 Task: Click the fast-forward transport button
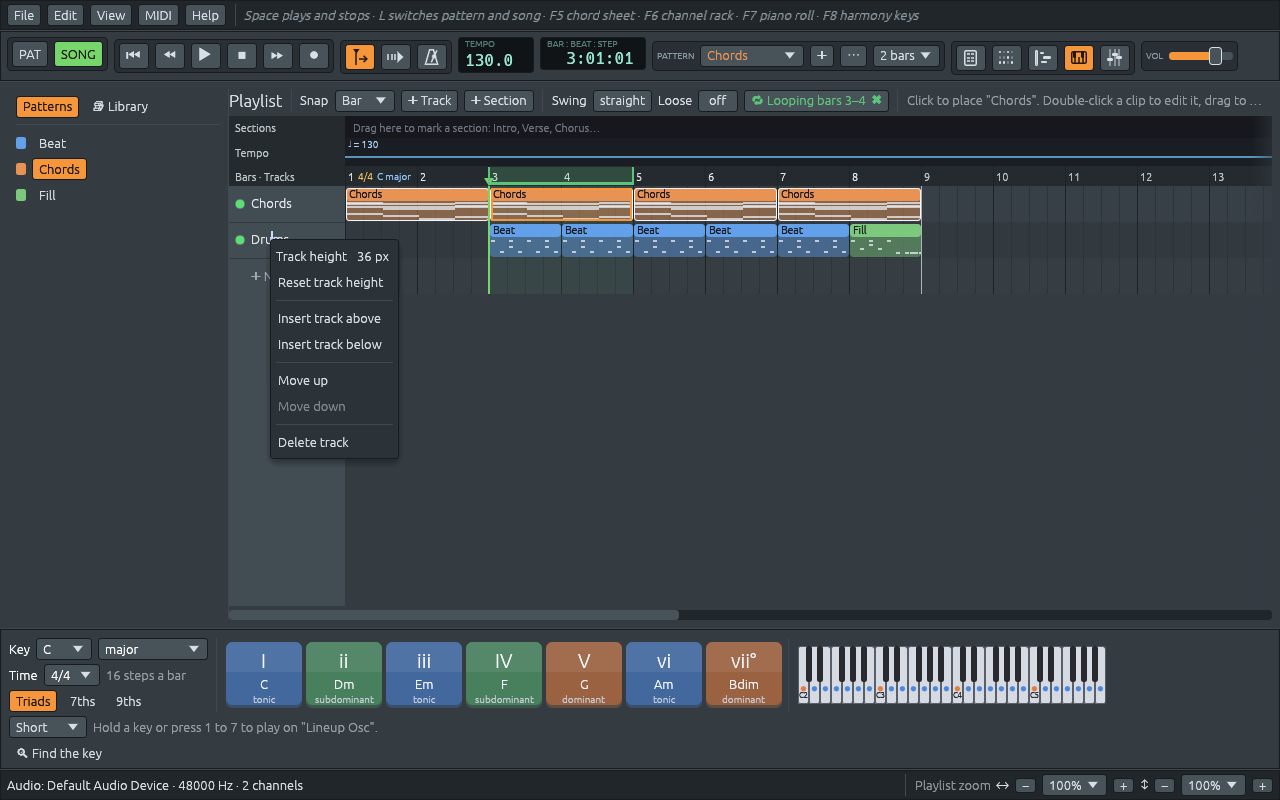(x=277, y=56)
